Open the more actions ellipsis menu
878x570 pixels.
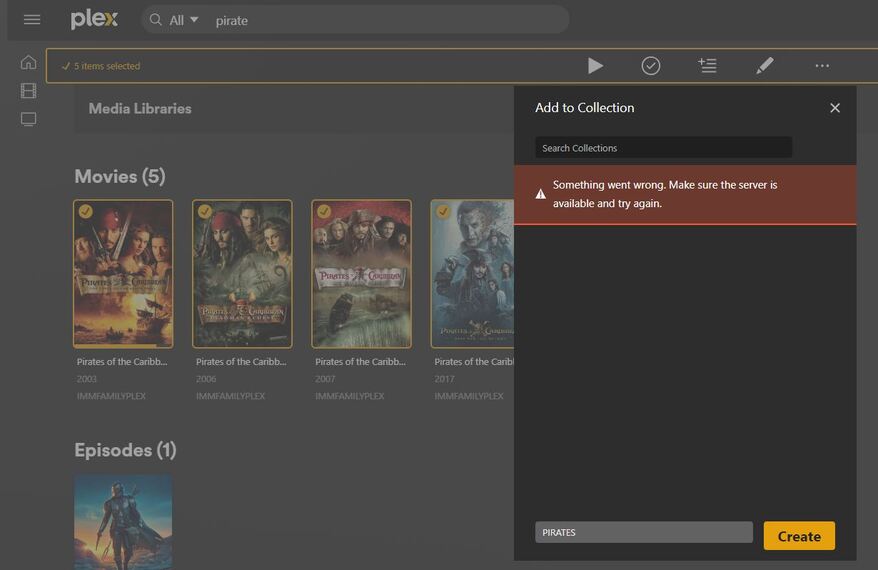pos(822,66)
